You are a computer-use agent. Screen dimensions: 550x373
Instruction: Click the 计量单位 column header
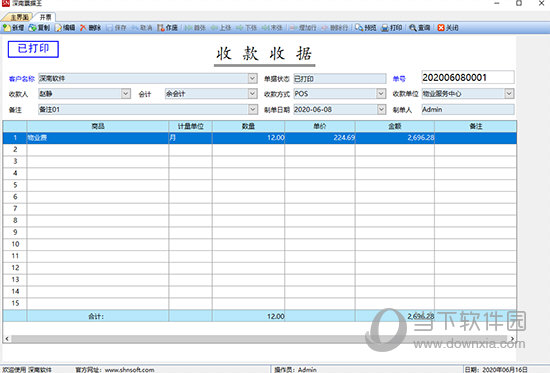pyautogui.click(x=190, y=126)
